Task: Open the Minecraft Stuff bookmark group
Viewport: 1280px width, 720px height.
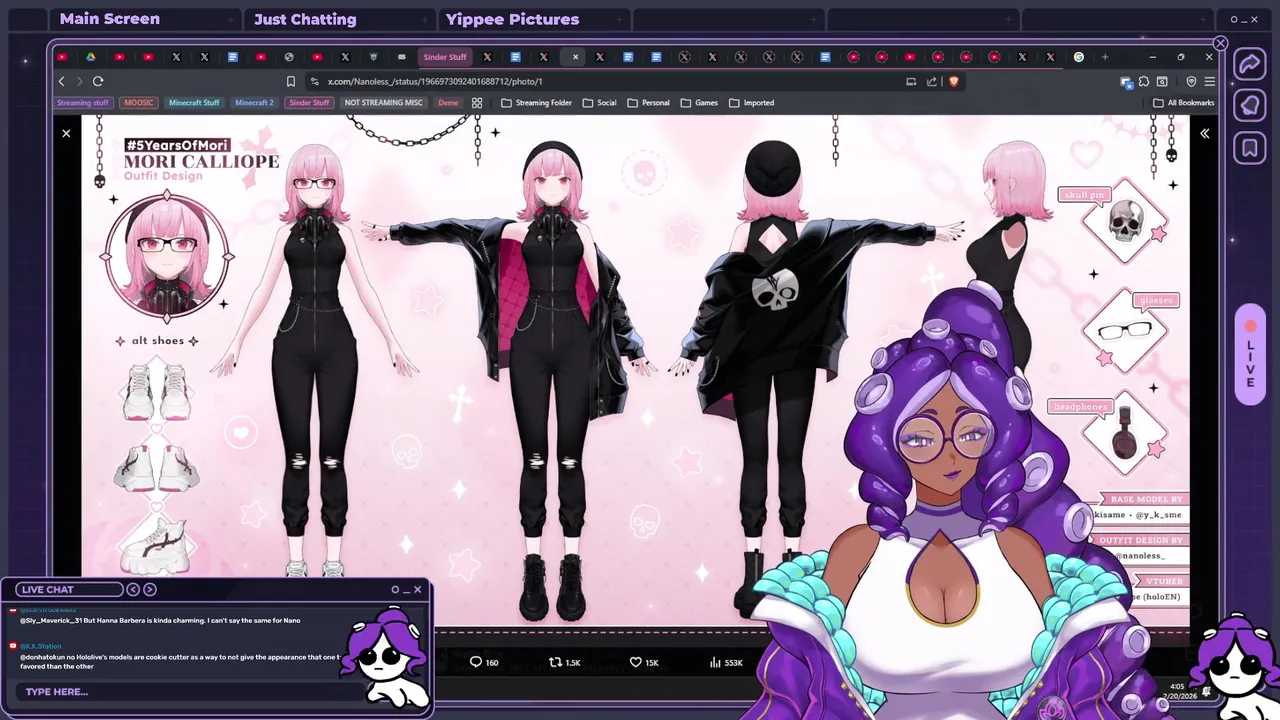Action: point(194,103)
